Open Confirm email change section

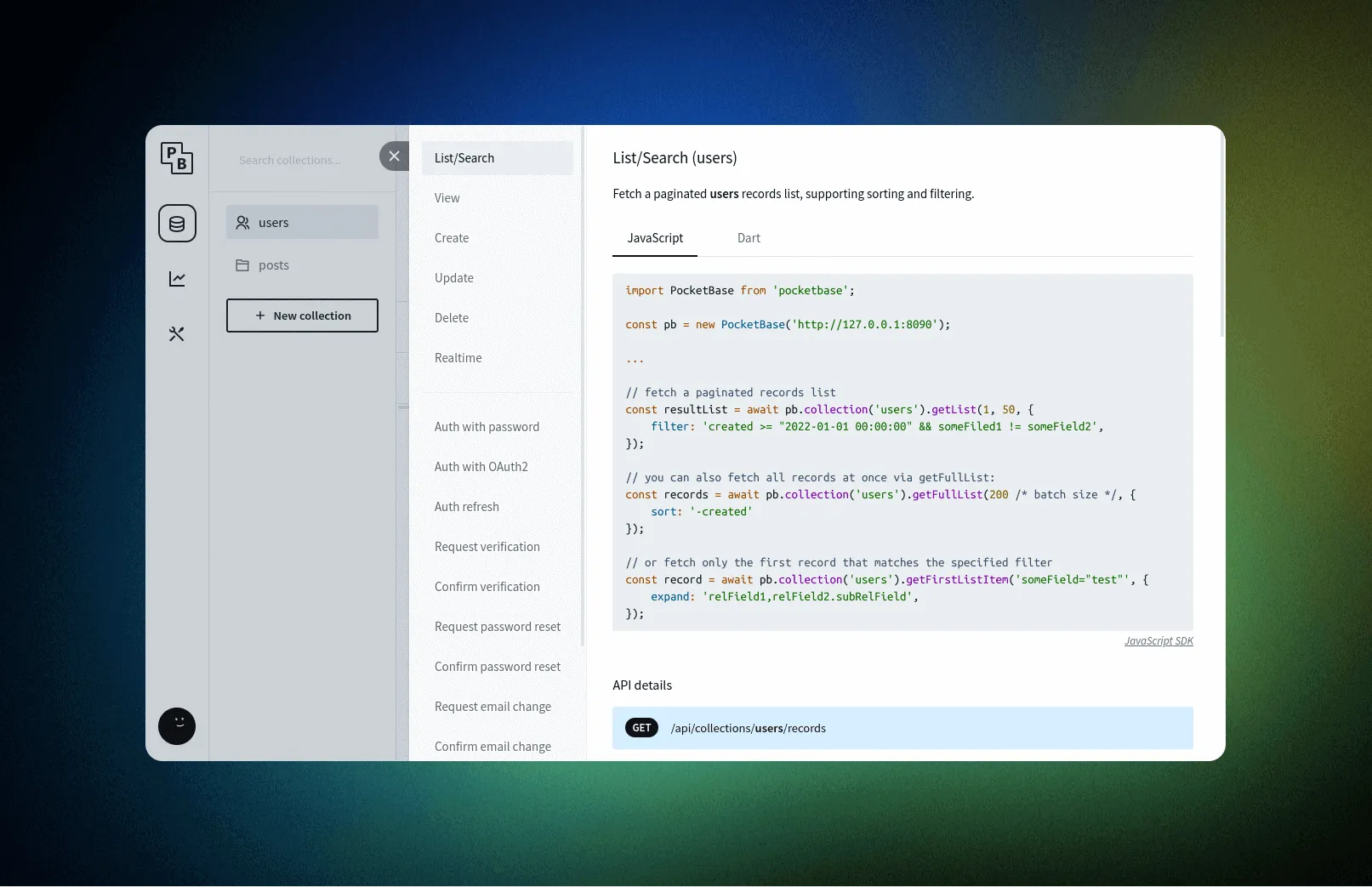[498, 746]
